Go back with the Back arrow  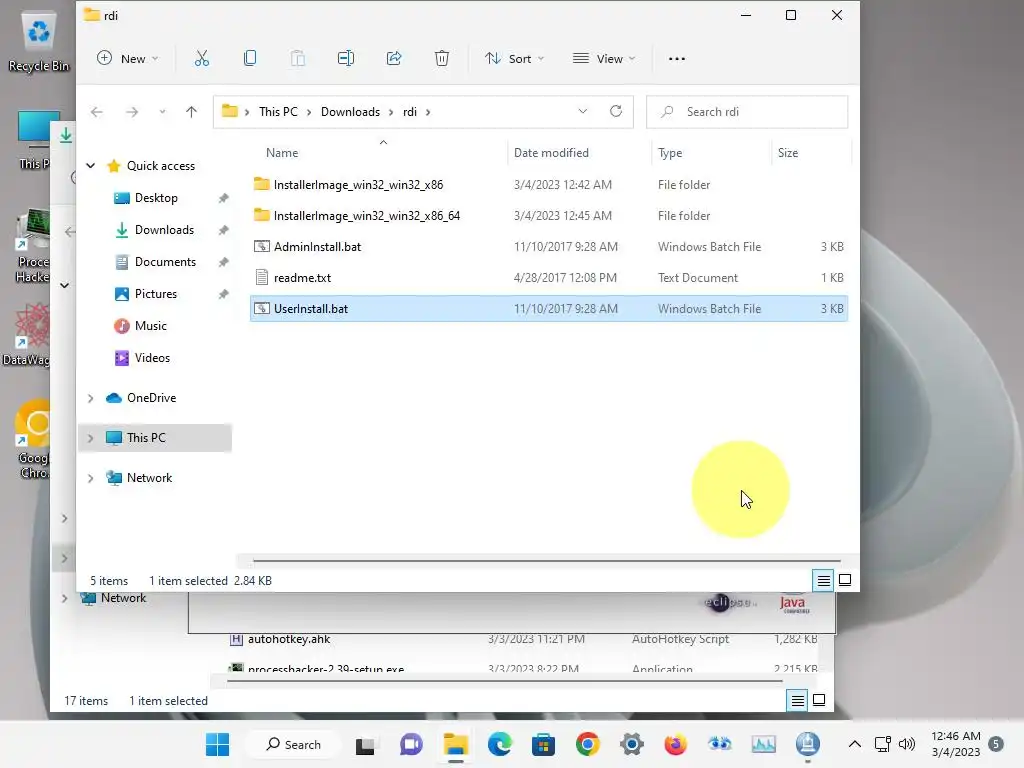coord(97,112)
